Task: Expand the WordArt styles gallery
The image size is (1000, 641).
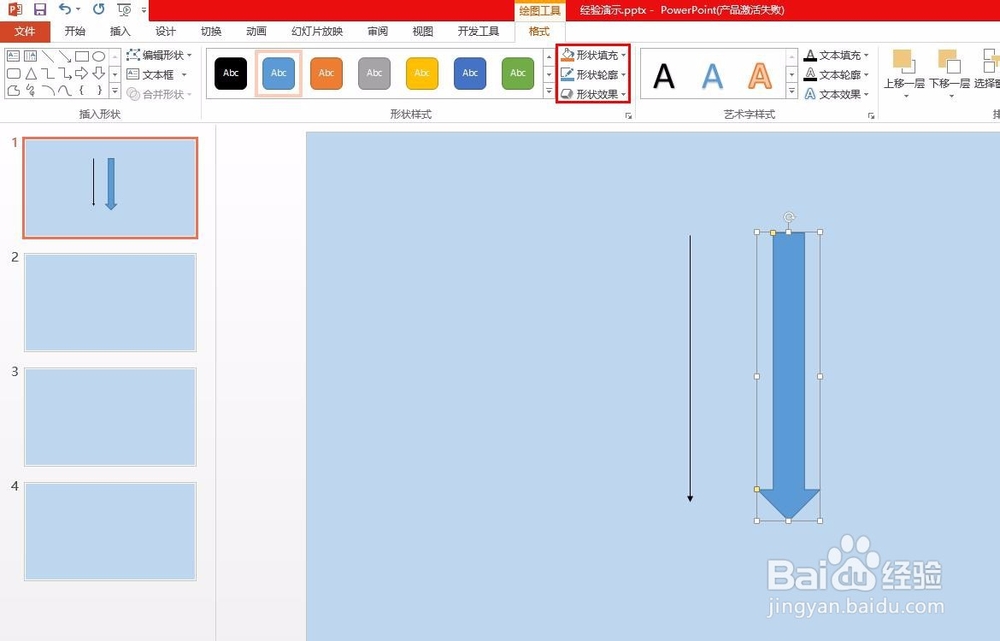Action: tap(791, 91)
